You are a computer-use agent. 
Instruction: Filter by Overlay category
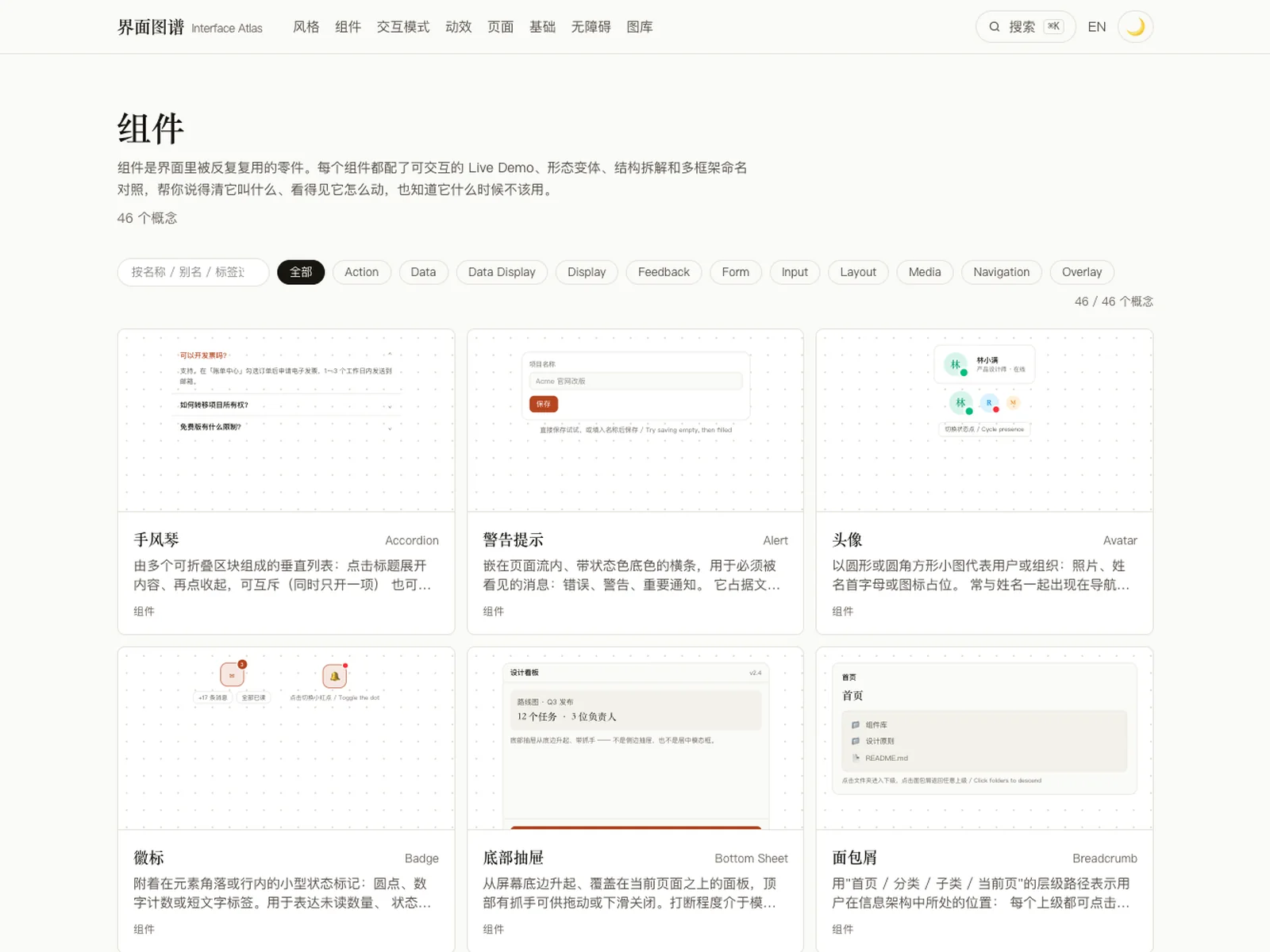point(1082,272)
